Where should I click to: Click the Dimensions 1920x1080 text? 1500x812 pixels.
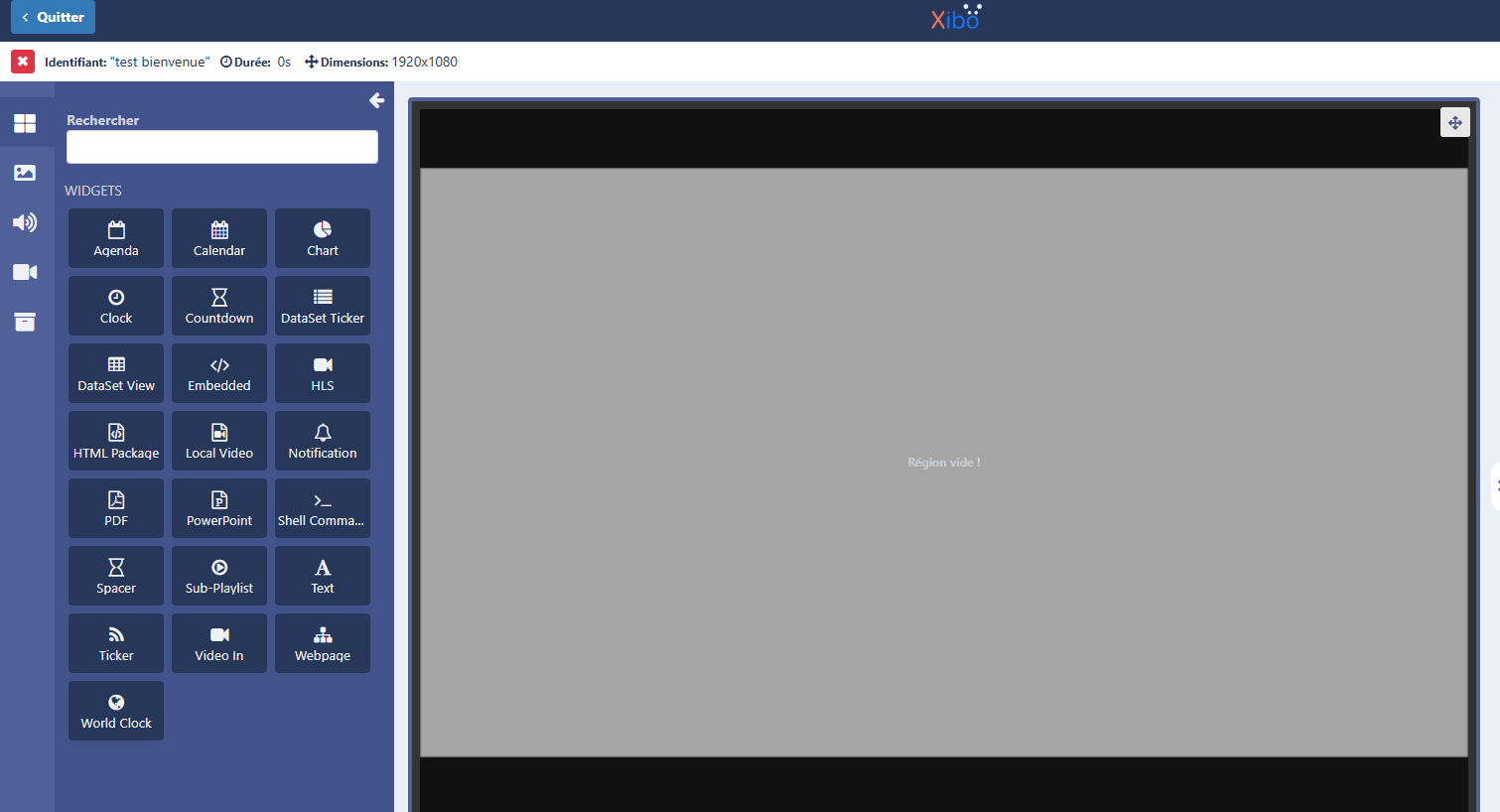[x=381, y=62]
